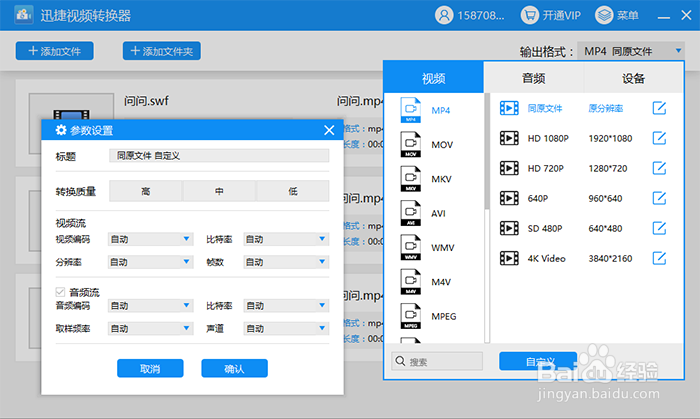Click the 158708... account name
Viewport: 700px width, 419px height.
(x=481, y=16)
